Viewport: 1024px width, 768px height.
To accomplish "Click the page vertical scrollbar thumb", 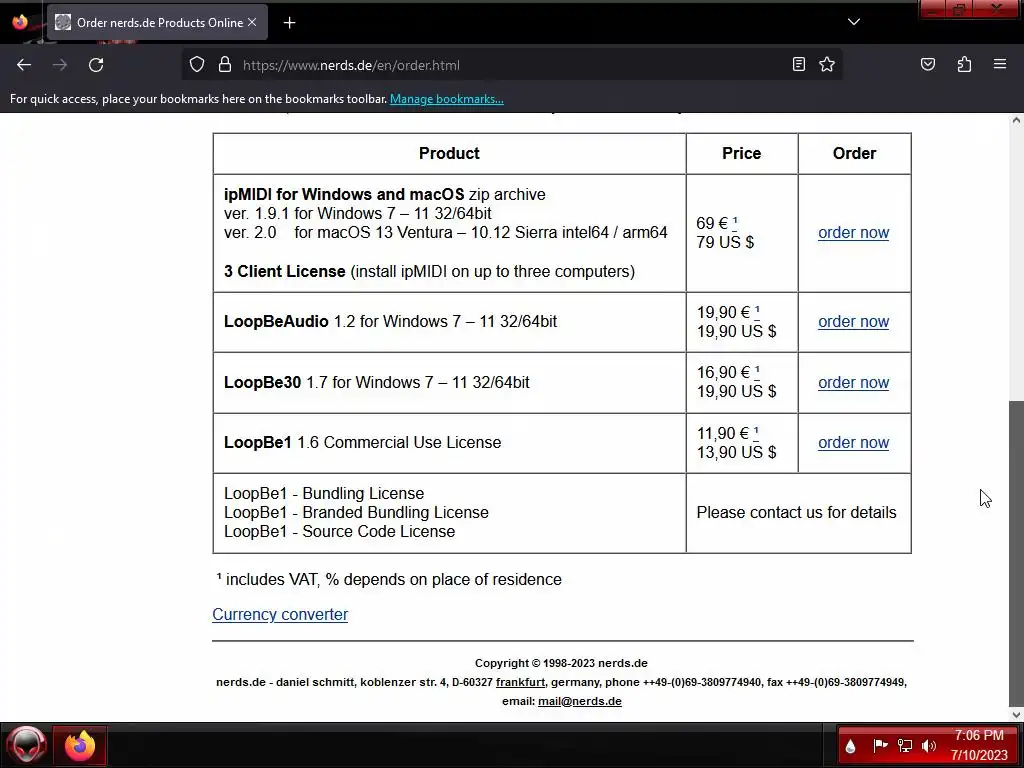I will pyautogui.click(x=1016, y=552).
